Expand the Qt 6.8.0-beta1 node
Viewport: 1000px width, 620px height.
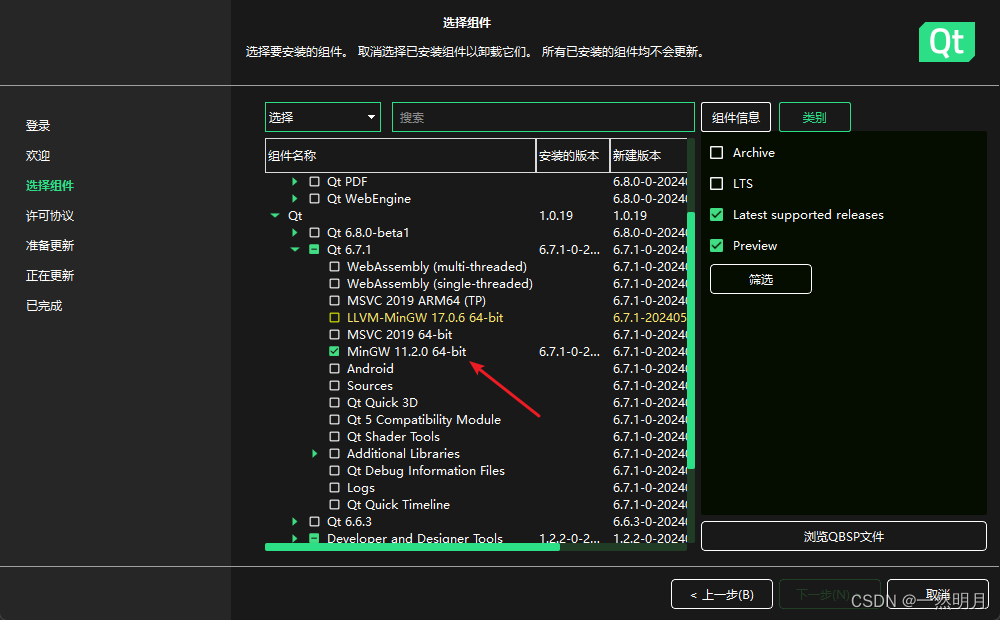(295, 233)
